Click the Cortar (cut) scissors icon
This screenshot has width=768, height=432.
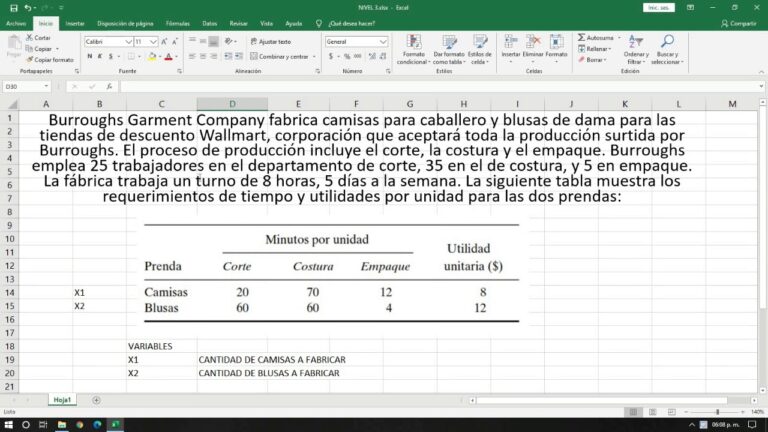point(30,37)
